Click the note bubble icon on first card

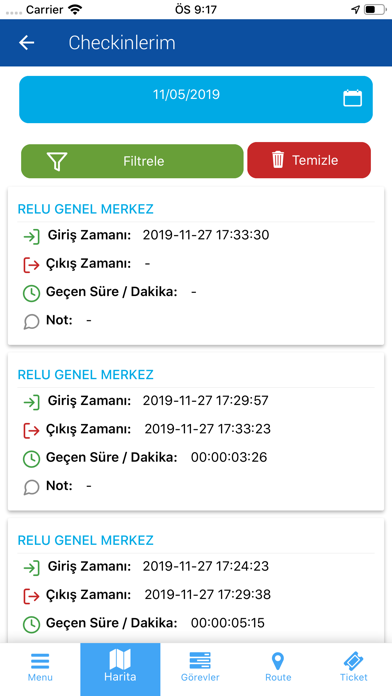(x=32, y=321)
